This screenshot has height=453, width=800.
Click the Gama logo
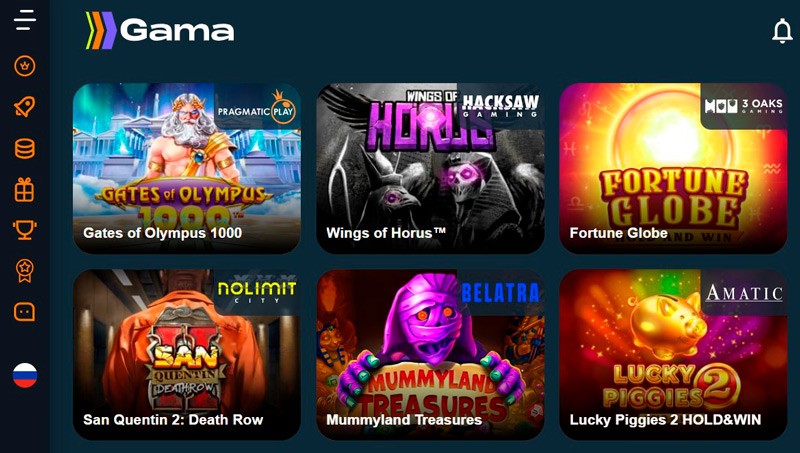[160, 31]
